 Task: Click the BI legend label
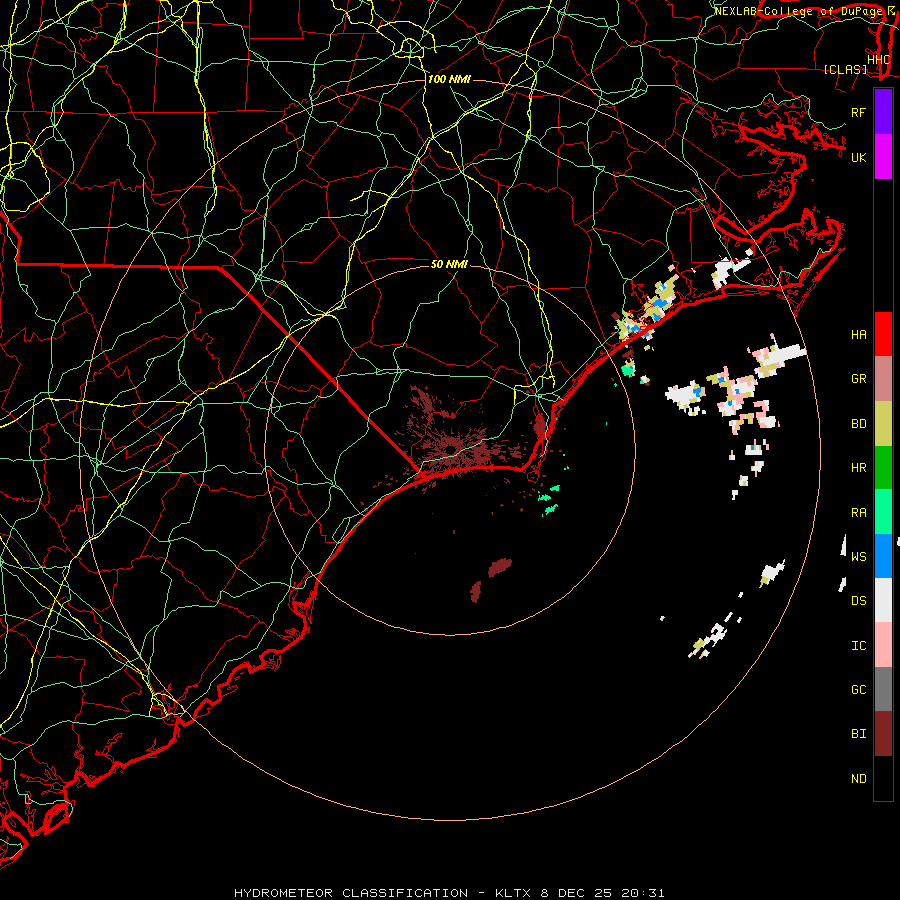click(859, 734)
